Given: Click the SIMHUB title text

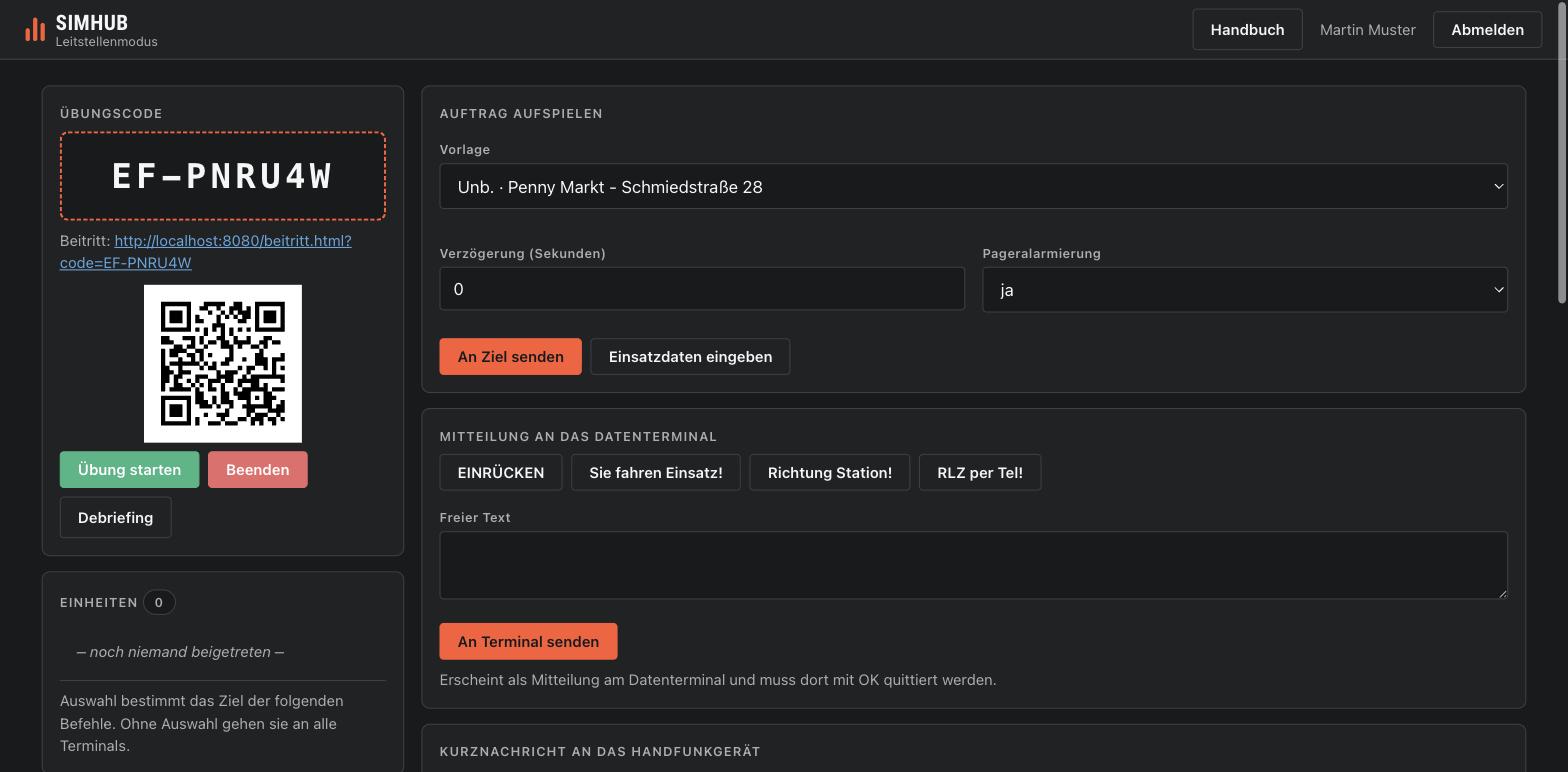Looking at the screenshot, I should (x=92, y=23).
